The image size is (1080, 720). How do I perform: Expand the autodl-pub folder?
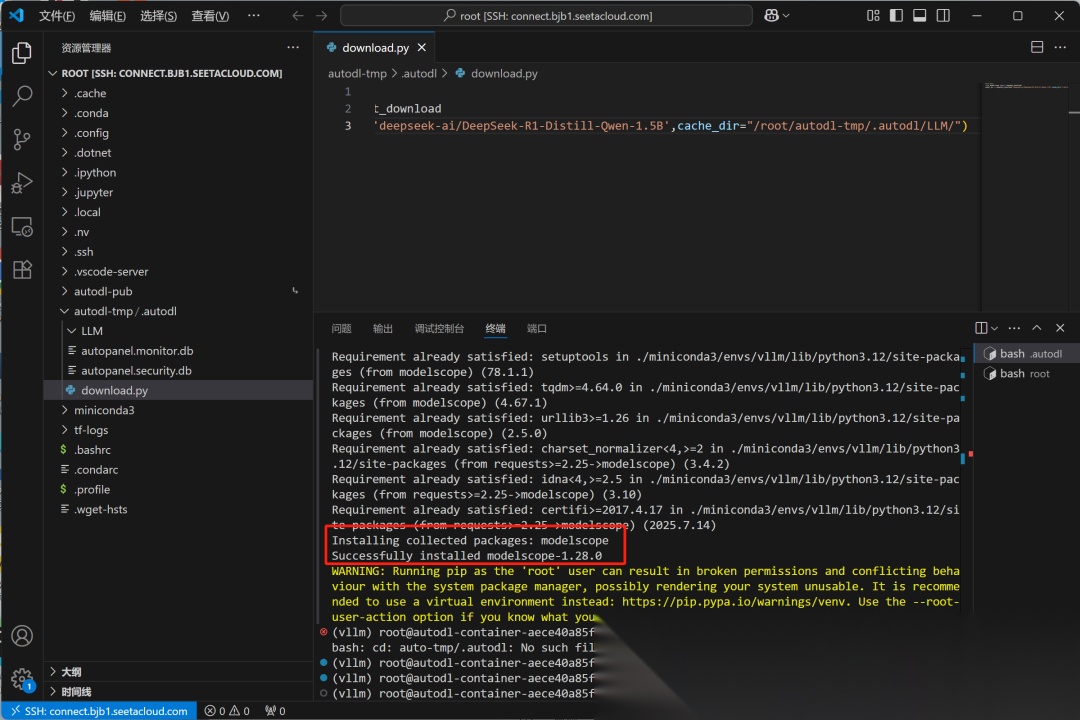[178, 291]
